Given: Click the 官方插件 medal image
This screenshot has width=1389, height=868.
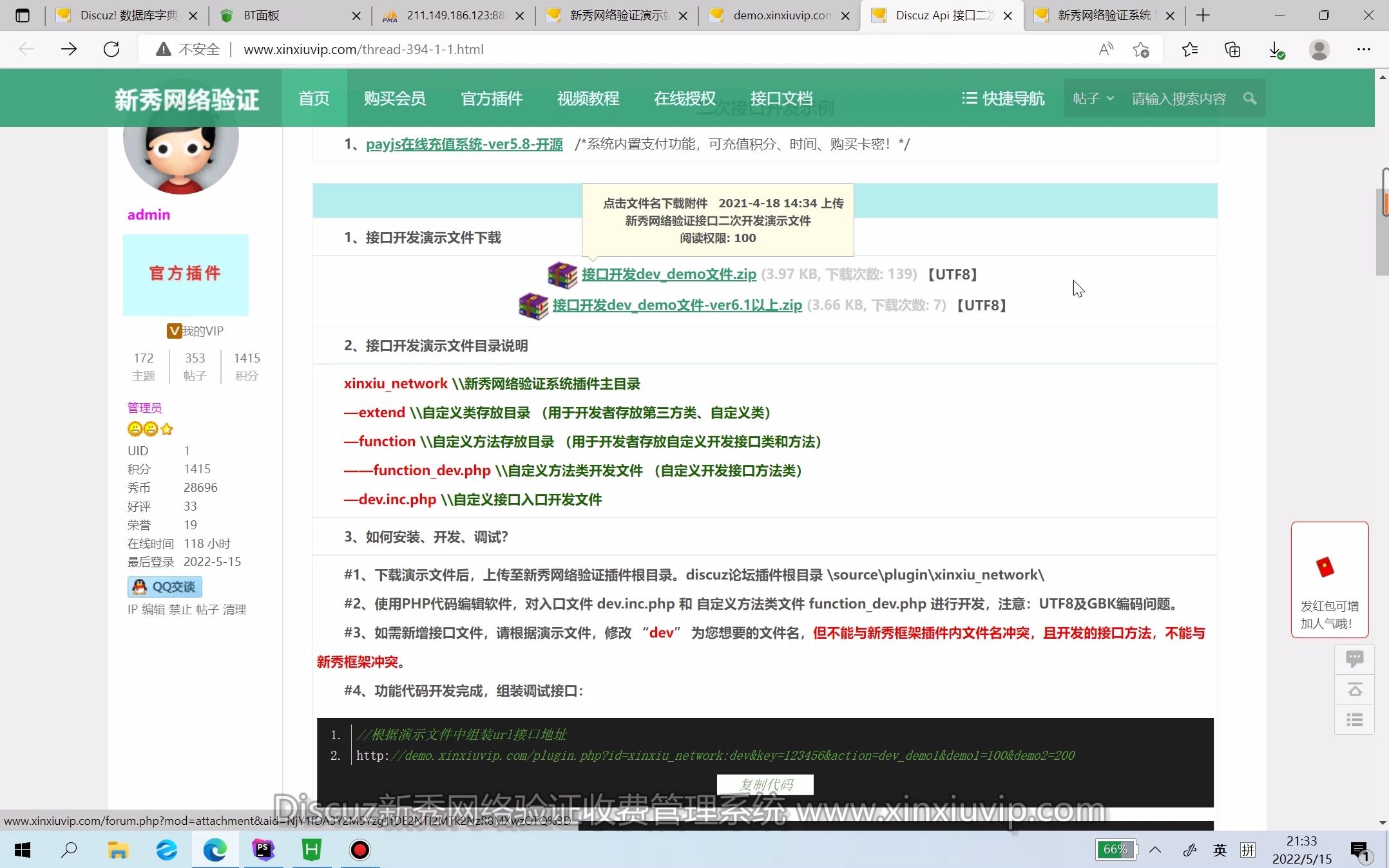Looking at the screenshot, I should coord(186,274).
